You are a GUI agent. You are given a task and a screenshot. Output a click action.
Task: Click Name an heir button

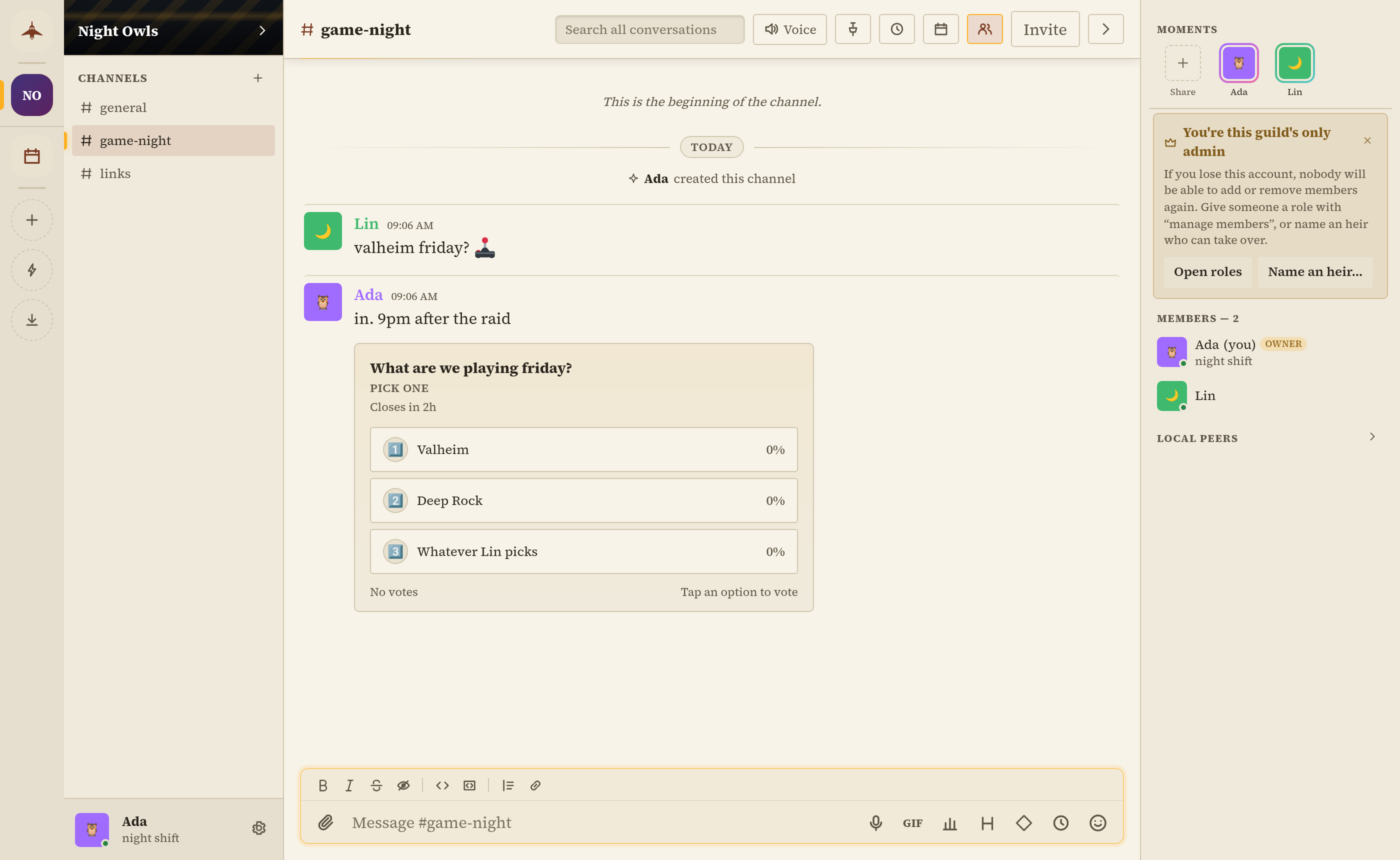1314,272
